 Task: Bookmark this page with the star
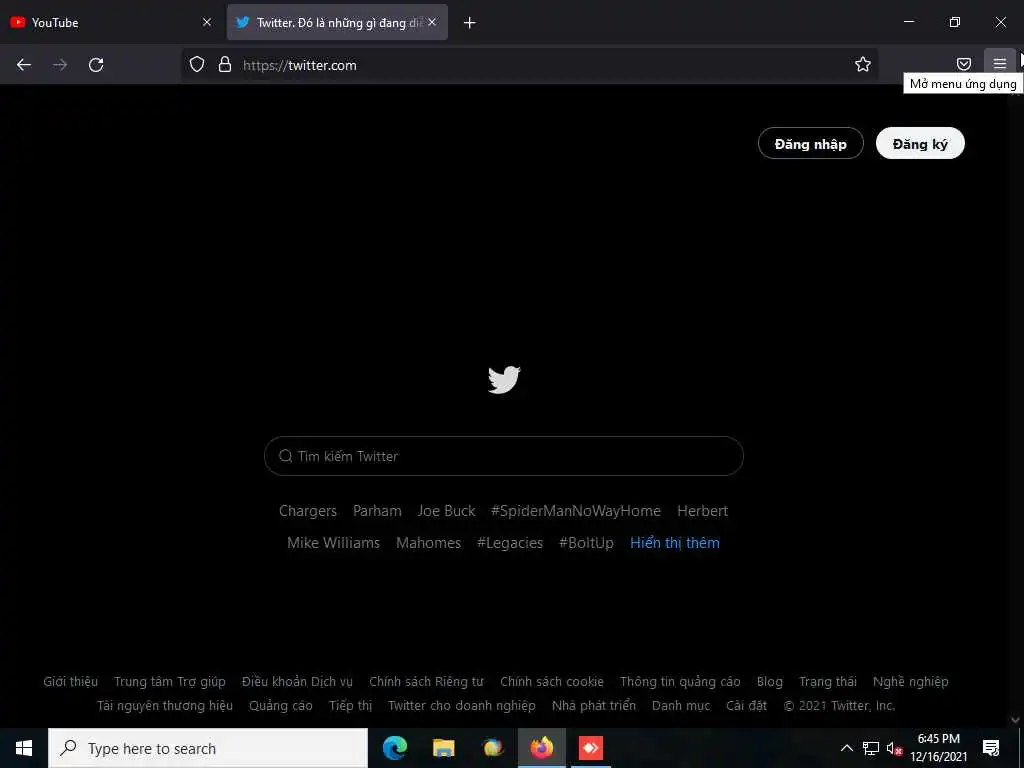(863, 64)
